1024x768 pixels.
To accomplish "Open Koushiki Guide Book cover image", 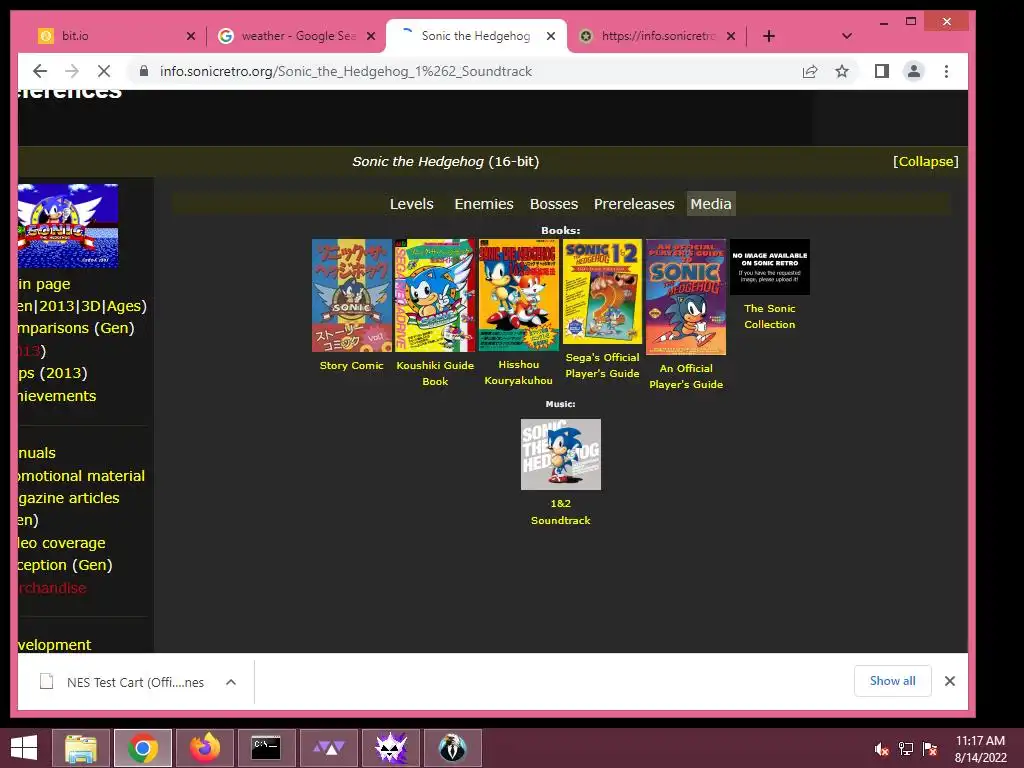I will tap(436, 295).
